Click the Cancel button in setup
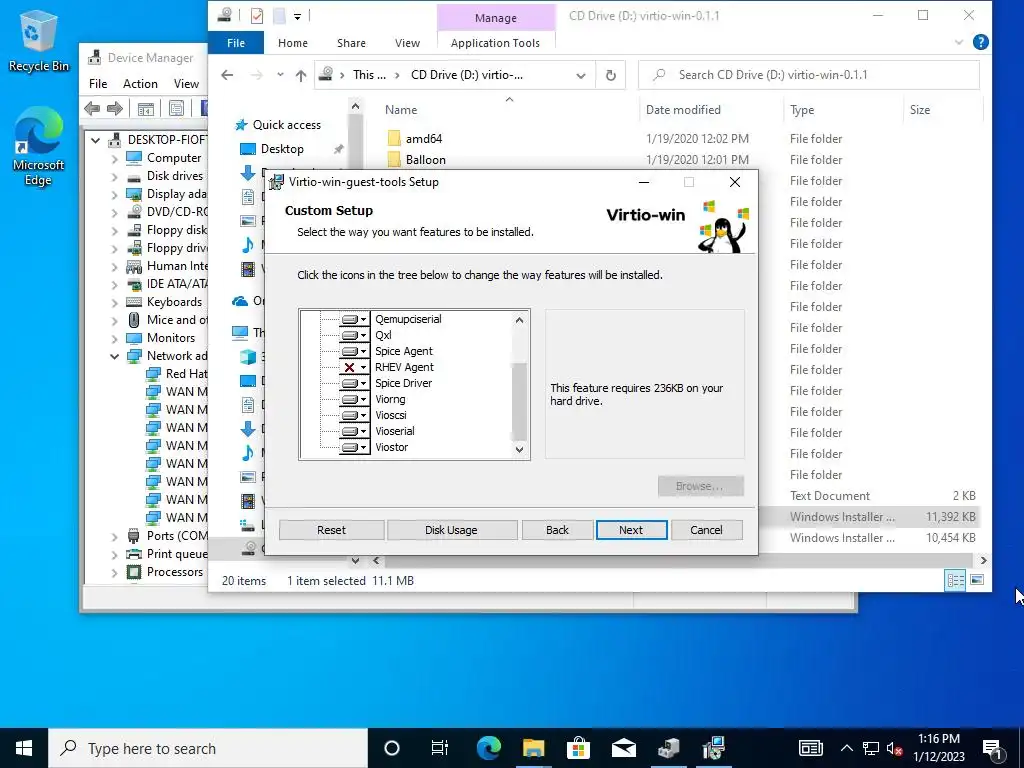 [x=707, y=530]
